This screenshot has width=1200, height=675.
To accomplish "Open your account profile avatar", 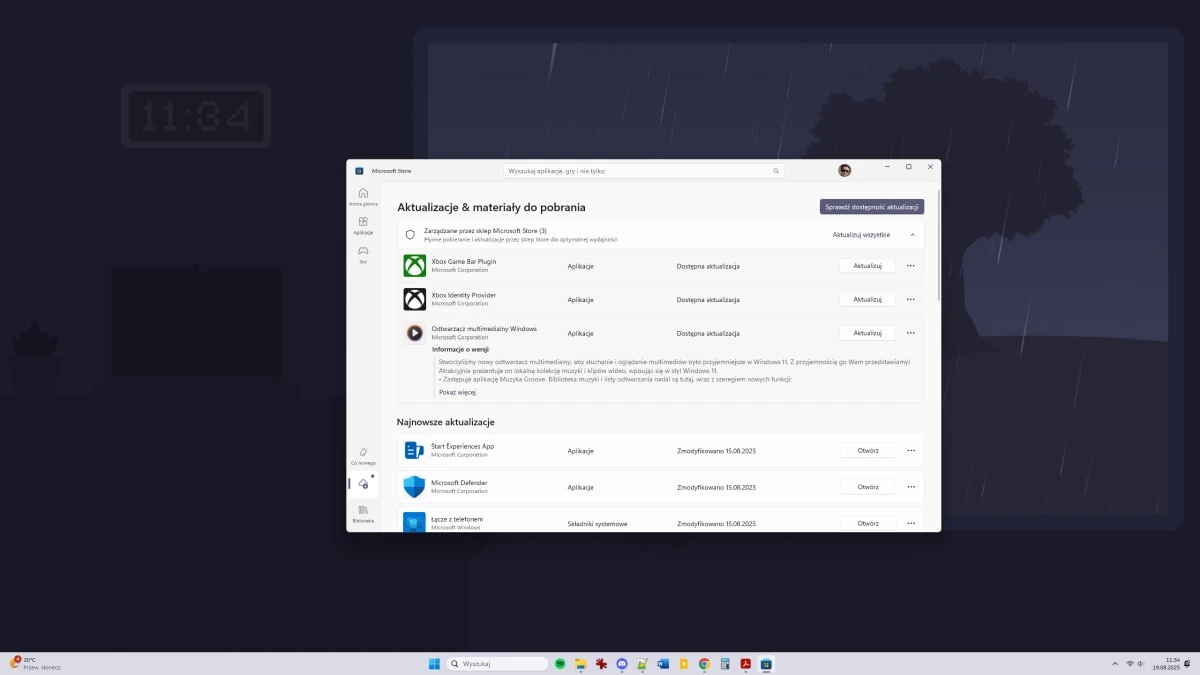I will (x=845, y=170).
